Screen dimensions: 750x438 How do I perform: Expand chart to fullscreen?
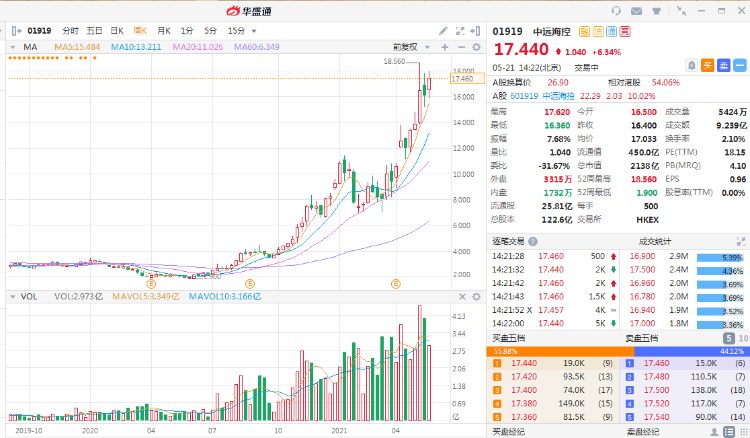460,31
